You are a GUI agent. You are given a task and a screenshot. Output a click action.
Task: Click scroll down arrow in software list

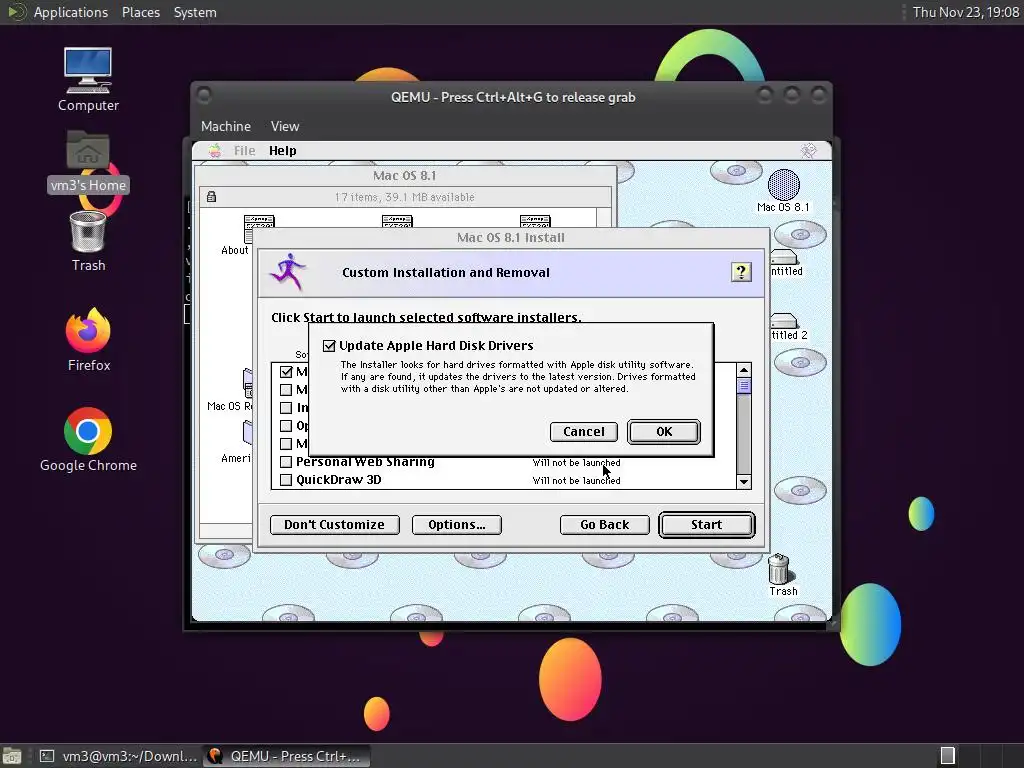point(744,481)
